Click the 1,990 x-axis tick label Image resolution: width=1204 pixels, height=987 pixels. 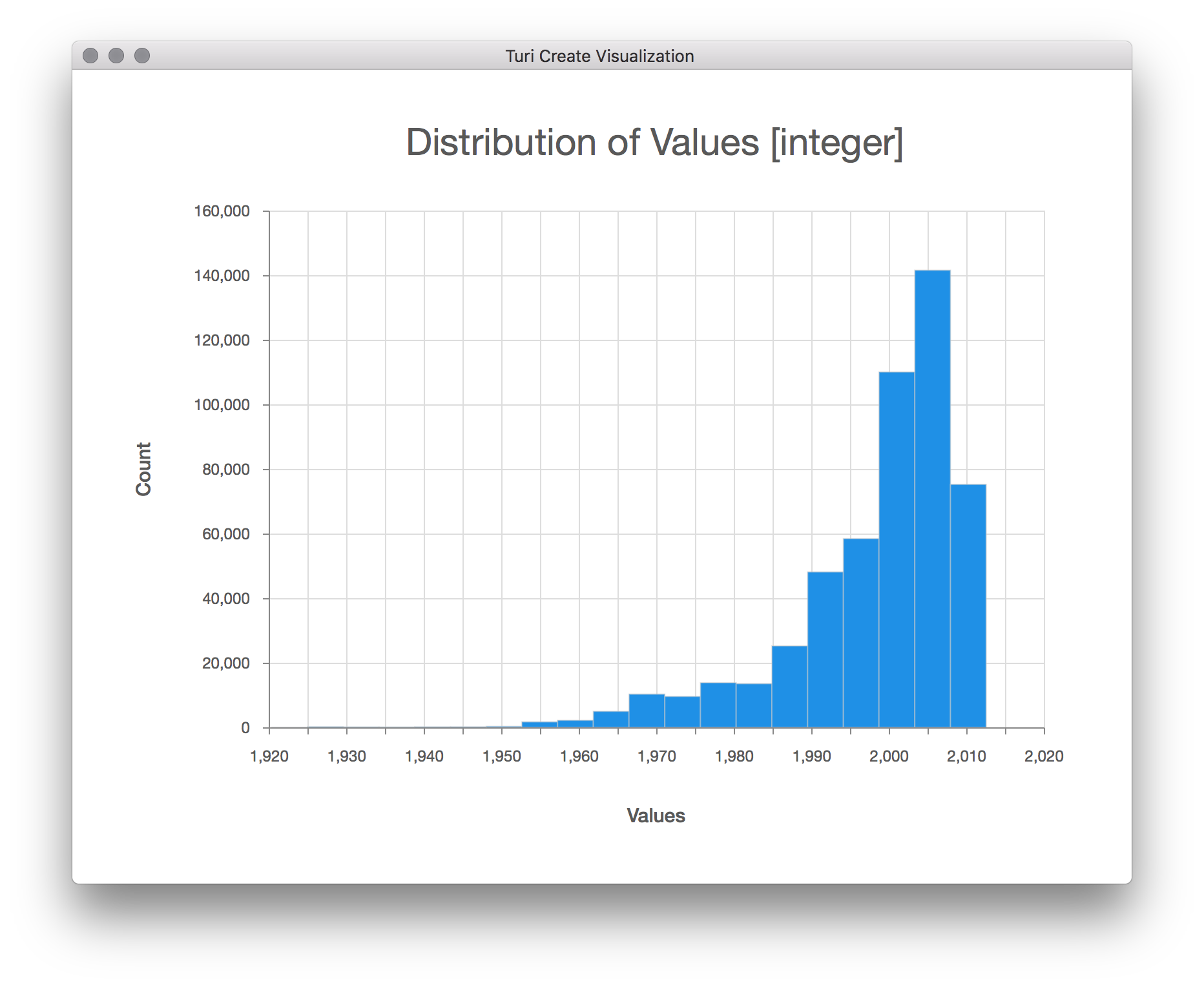tap(812, 756)
